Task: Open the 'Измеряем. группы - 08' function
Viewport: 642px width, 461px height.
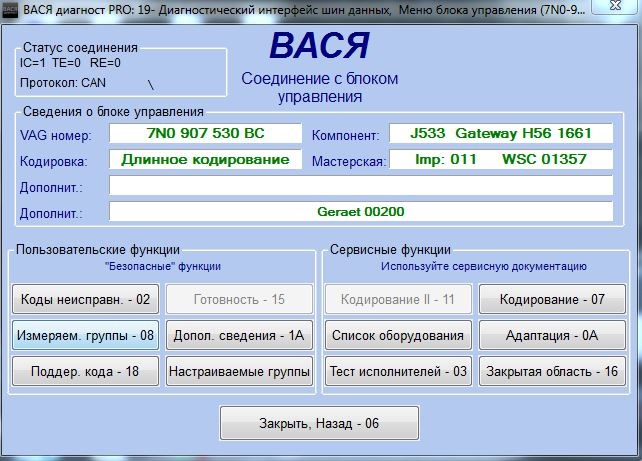Action: [85, 335]
